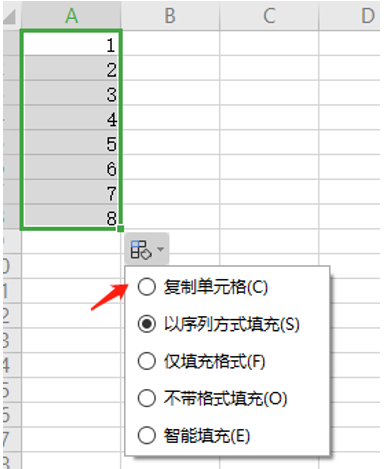Screen dimensions: 384x469
Task: Click the cell containing 6
Action: (71, 167)
